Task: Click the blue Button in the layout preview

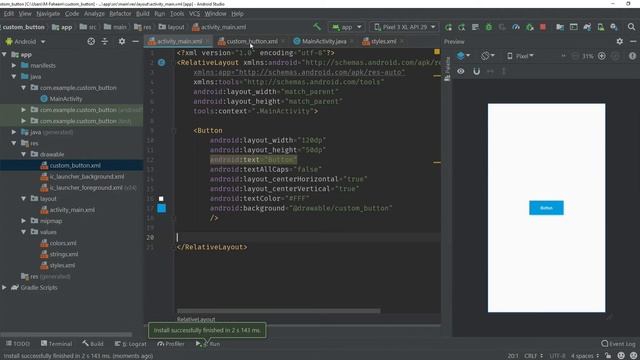Action: click(x=546, y=208)
